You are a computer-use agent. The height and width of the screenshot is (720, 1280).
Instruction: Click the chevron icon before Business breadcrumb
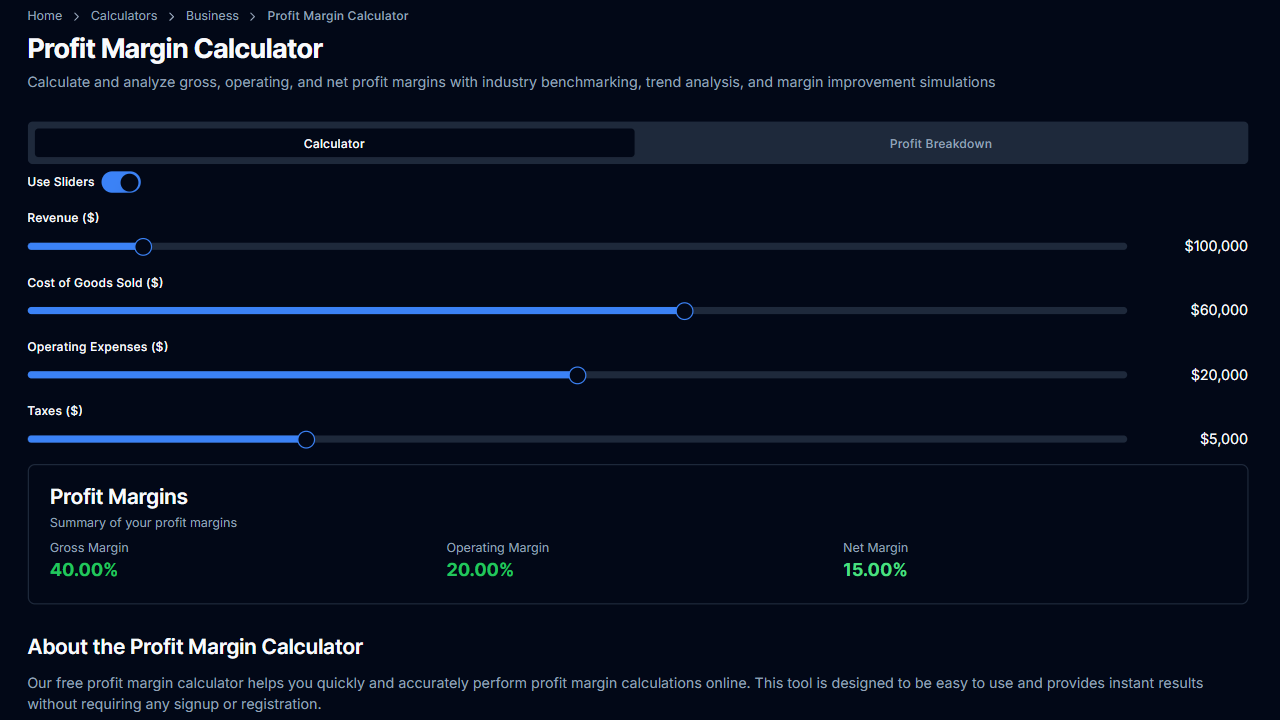coord(170,16)
